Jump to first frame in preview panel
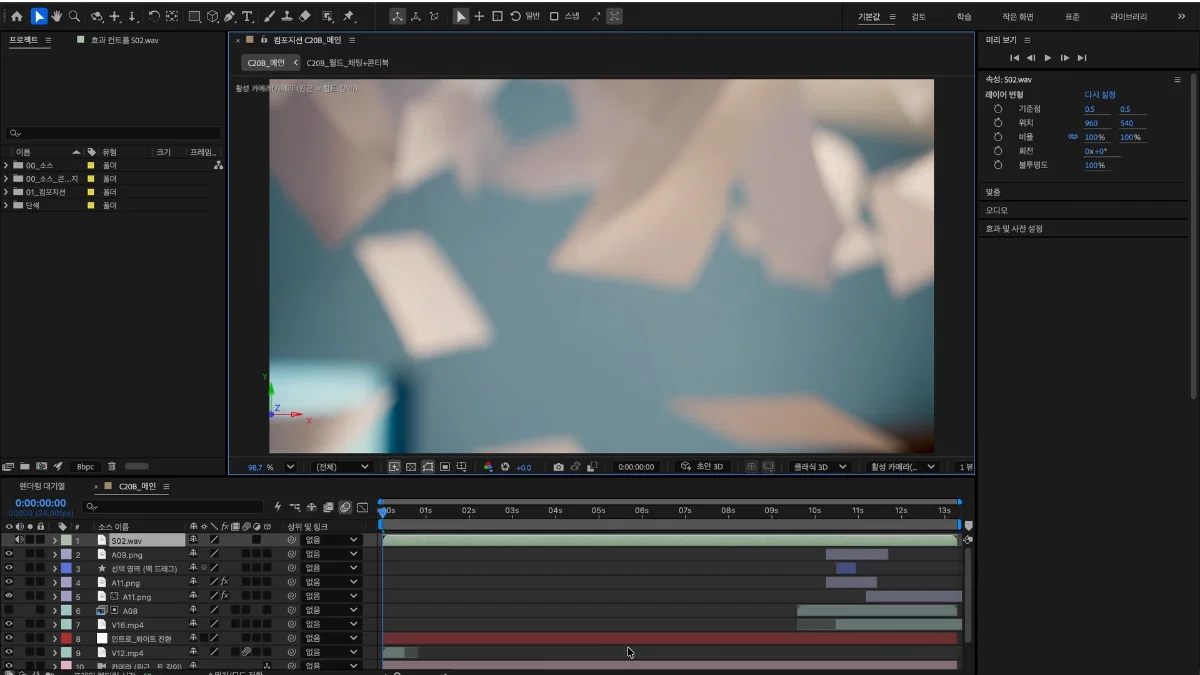The width and height of the screenshot is (1200, 675). click(1015, 58)
